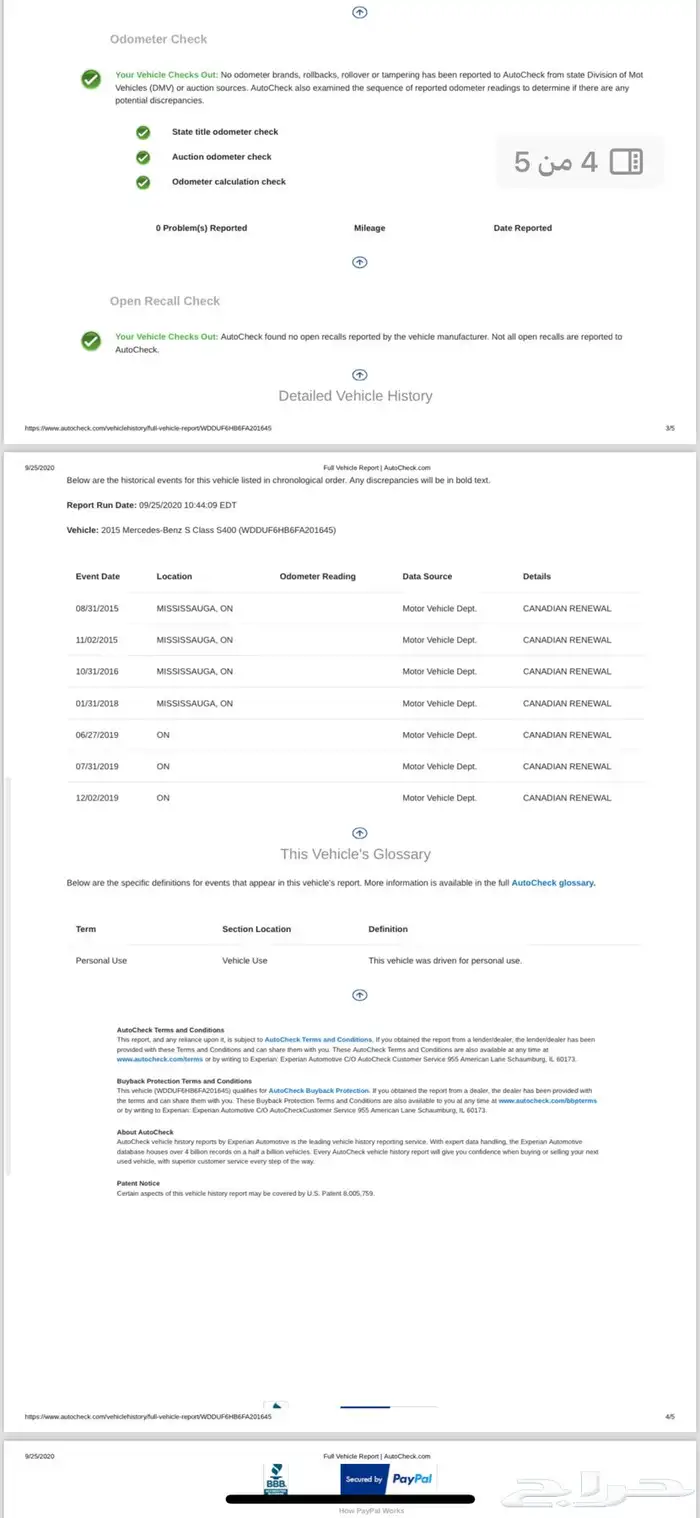The height and width of the screenshot is (1518, 700).
Task: Open the AutoCheck glossary link
Action: pyautogui.click(x=553, y=883)
